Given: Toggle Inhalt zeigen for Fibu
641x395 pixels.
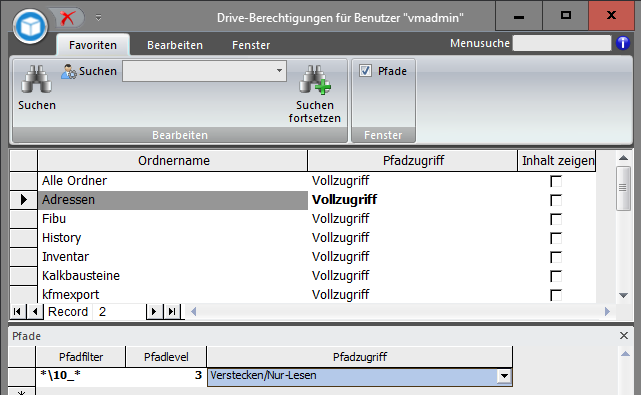Looking at the screenshot, I should pos(556,219).
